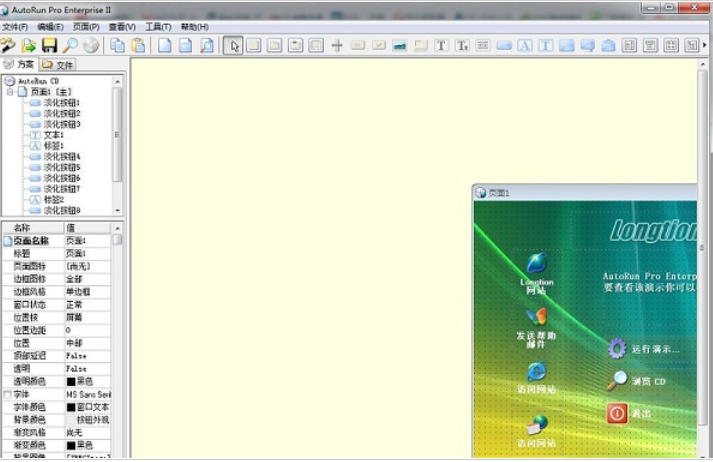Open the 工具(T) menu

point(158,27)
